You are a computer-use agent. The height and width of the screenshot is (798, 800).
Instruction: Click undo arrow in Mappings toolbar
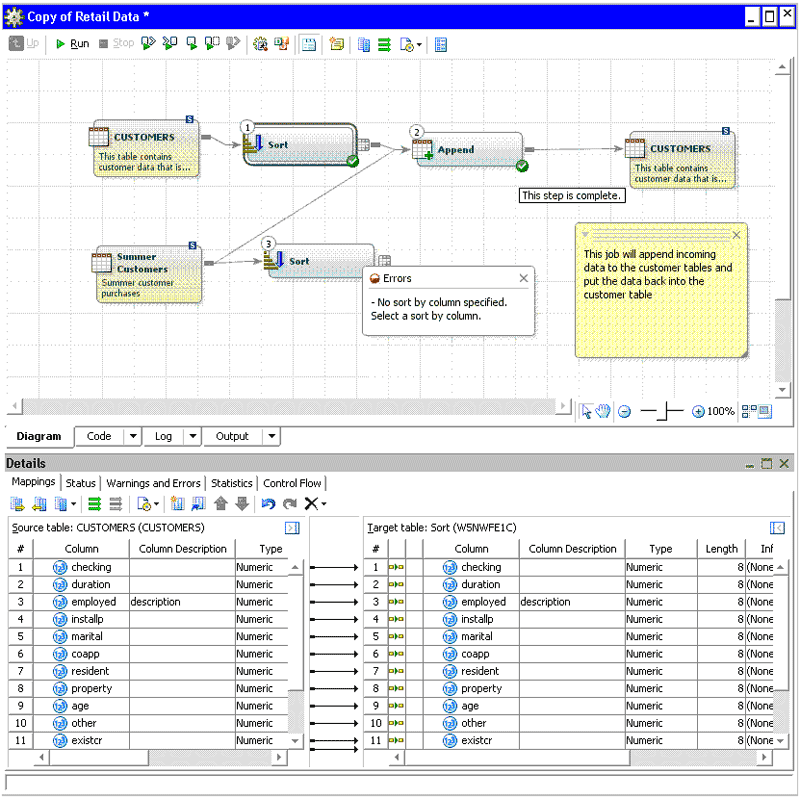267,504
